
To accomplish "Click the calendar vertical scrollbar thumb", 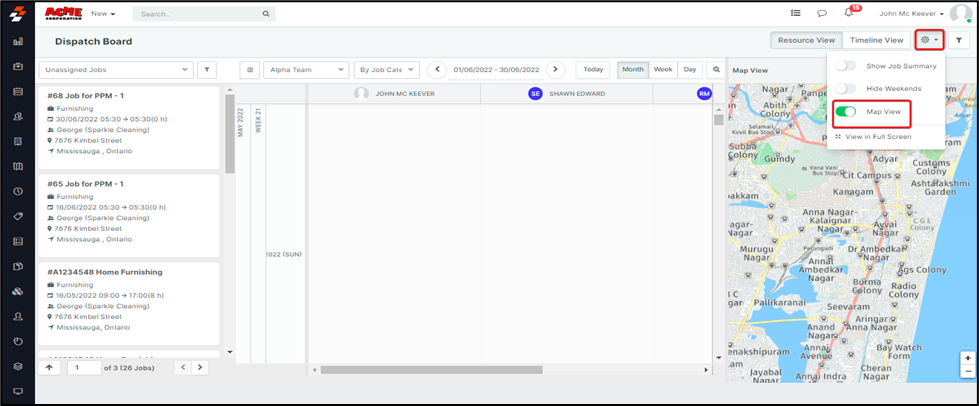I will (x=719, y=121).
